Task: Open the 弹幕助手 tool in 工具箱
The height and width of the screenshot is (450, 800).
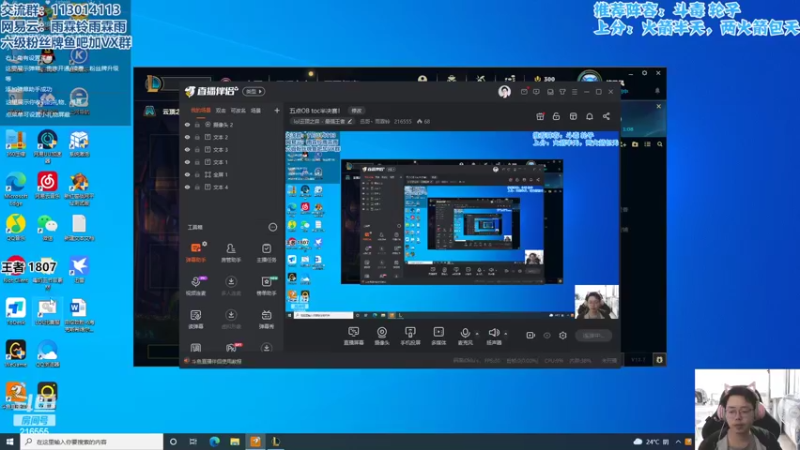Action: (x=195, y=252)
